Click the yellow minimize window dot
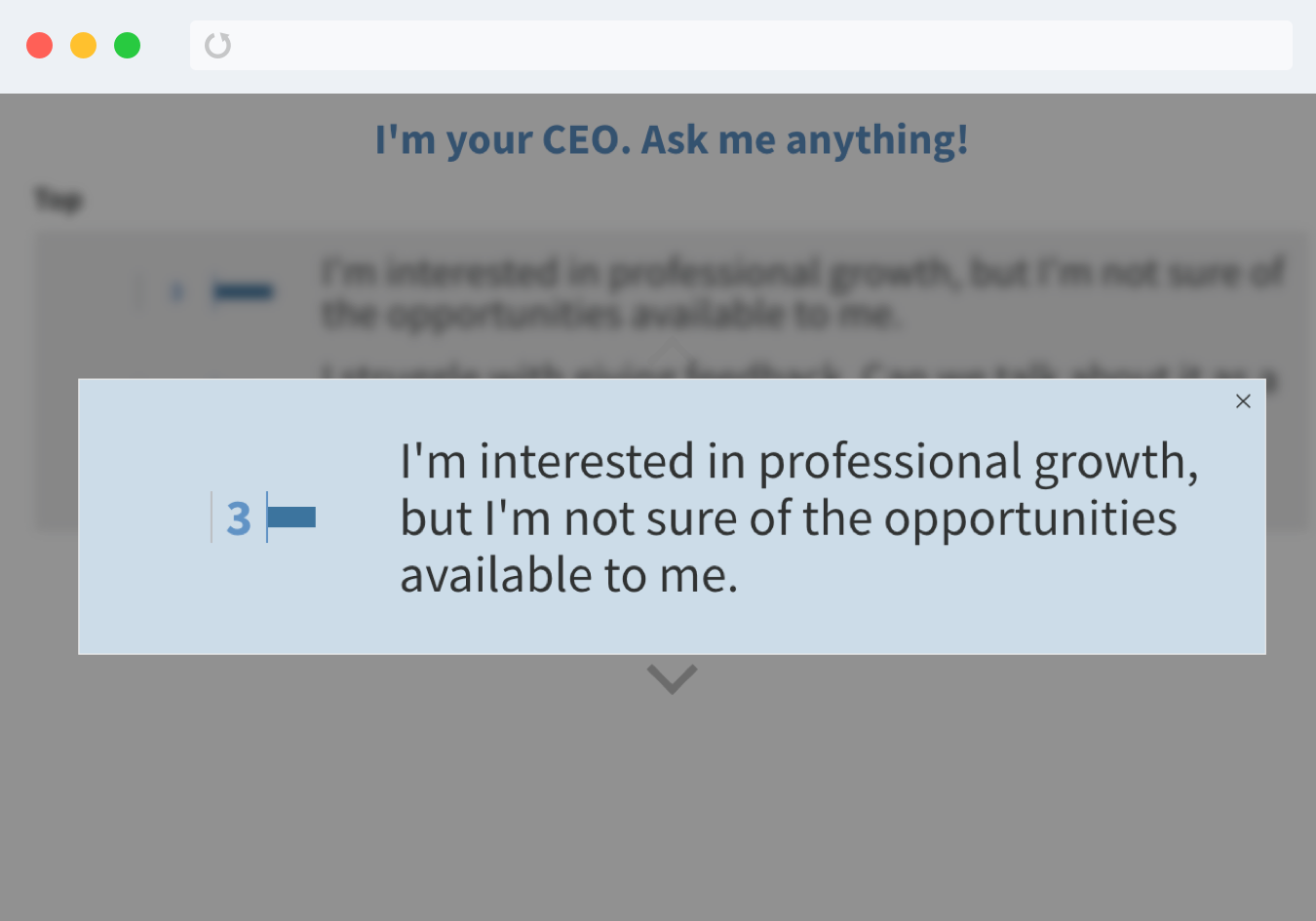1316x921 pixels. (x=83, y=45)
